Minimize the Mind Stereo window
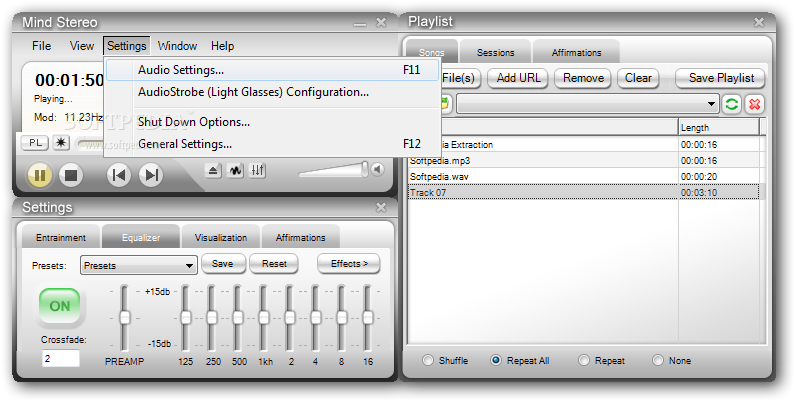The height and width of the screenshot is (402, 796). coord(359,24)
